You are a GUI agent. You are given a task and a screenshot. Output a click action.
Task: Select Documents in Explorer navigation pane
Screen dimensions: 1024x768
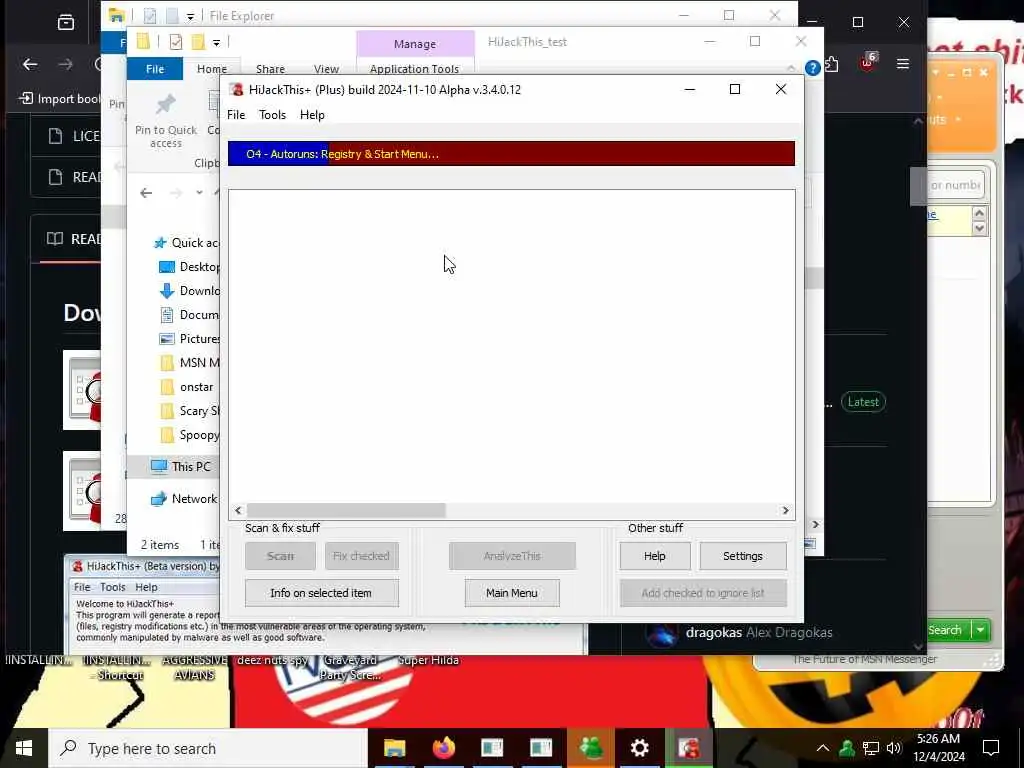pos(189,315)
